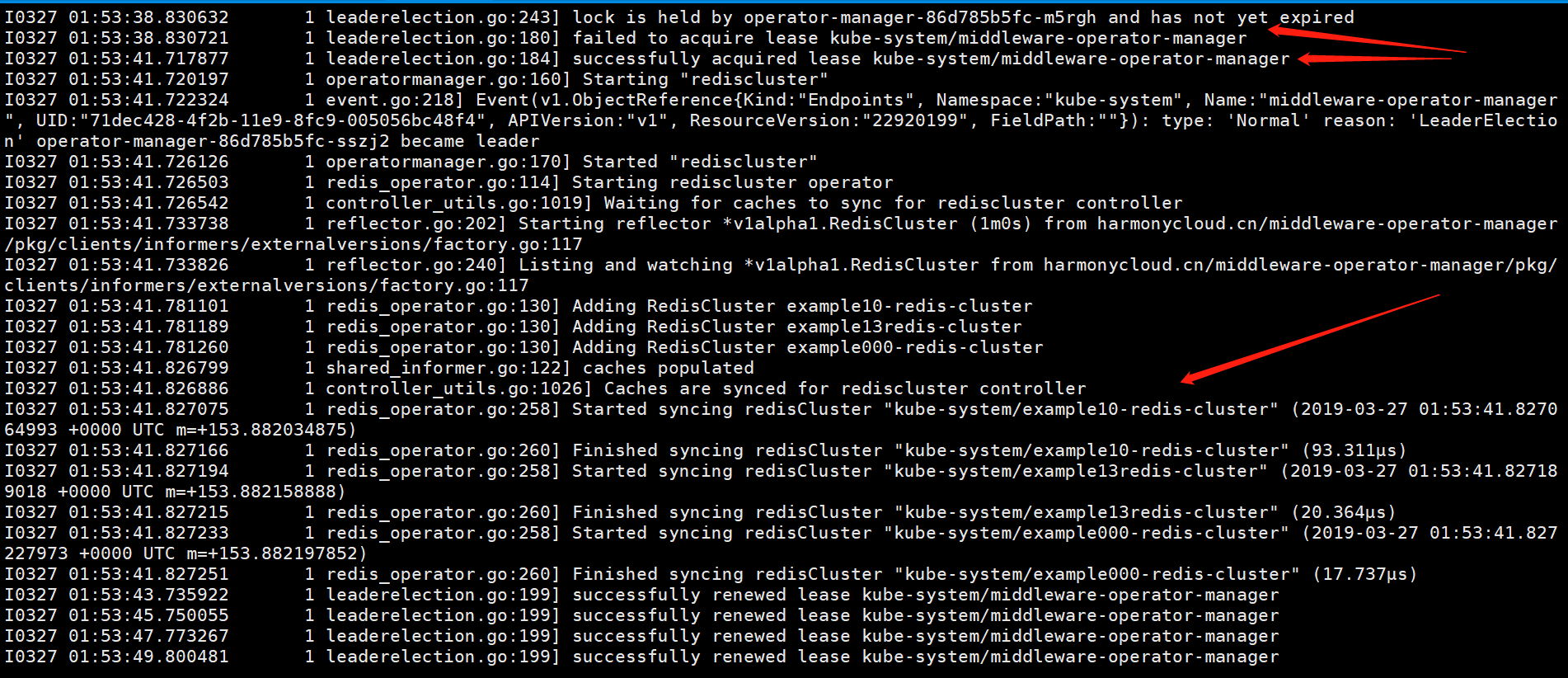The height and width of the screenshot is (678, 1568).
Task: Click "Adding RedisCluster example000-redis-cluster" line
Action: (808, 347)
